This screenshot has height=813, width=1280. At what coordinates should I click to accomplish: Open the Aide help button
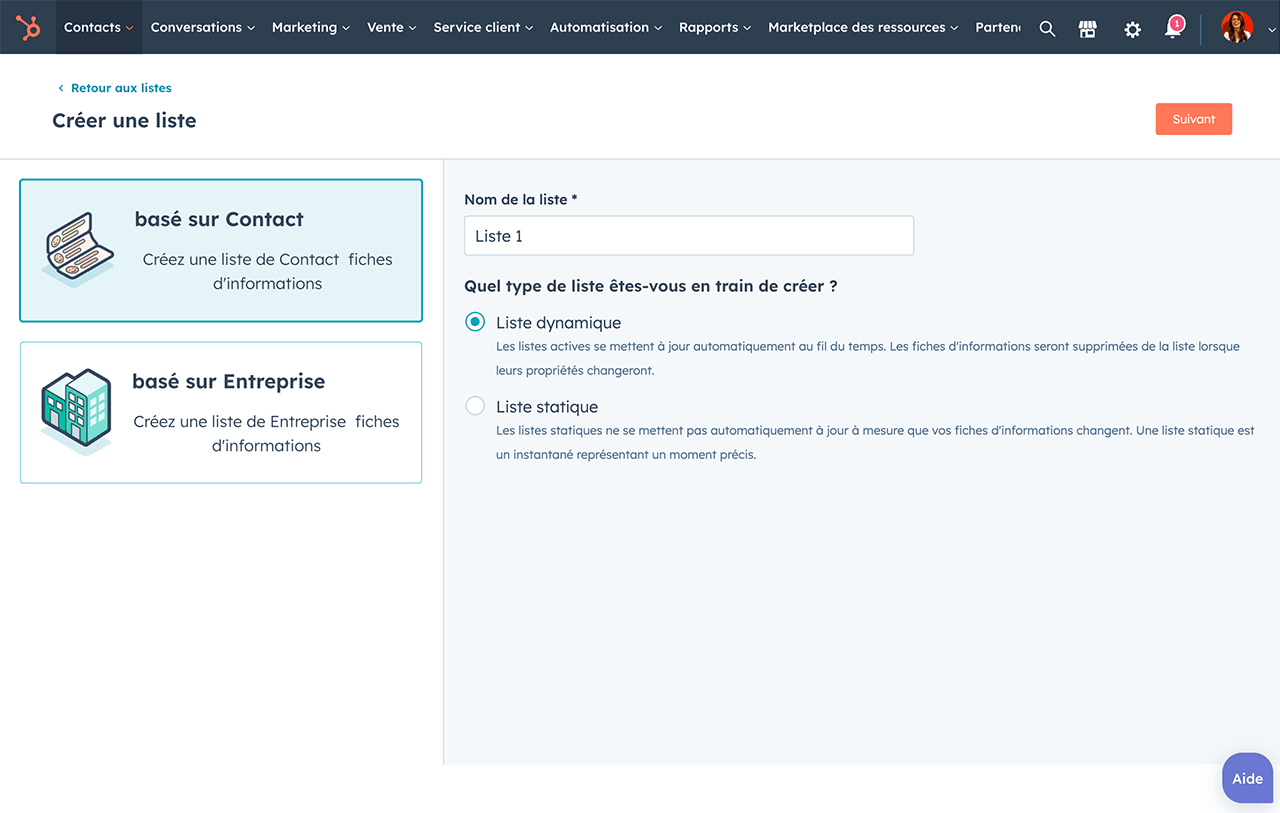(1247, 778)
